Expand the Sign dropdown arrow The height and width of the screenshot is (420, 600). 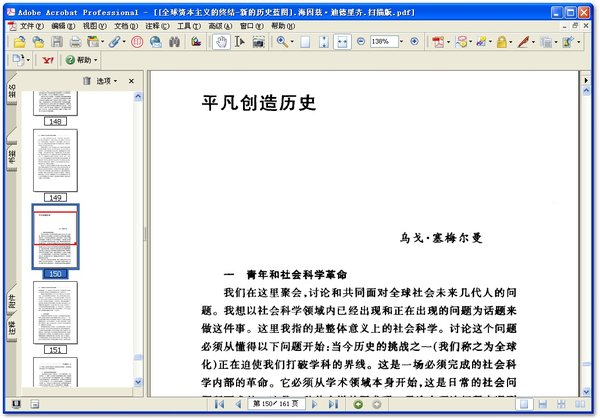pyautogui.click(x=533, y=42)
